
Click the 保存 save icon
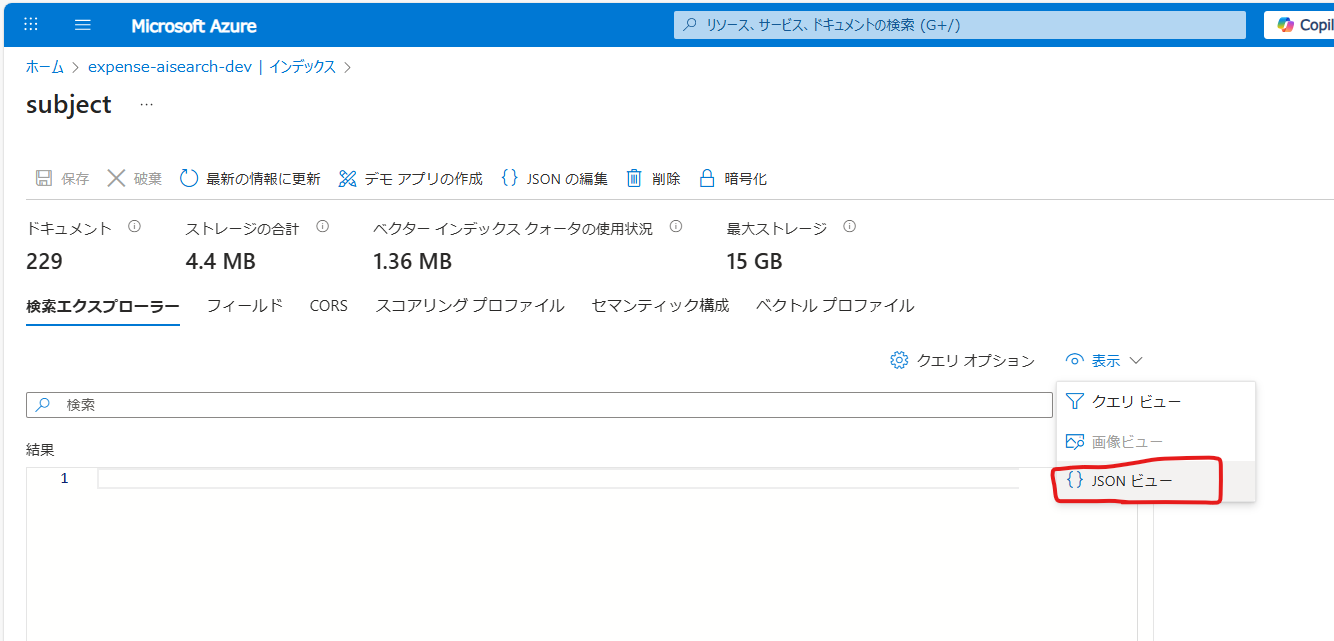[x=44, y=179]
